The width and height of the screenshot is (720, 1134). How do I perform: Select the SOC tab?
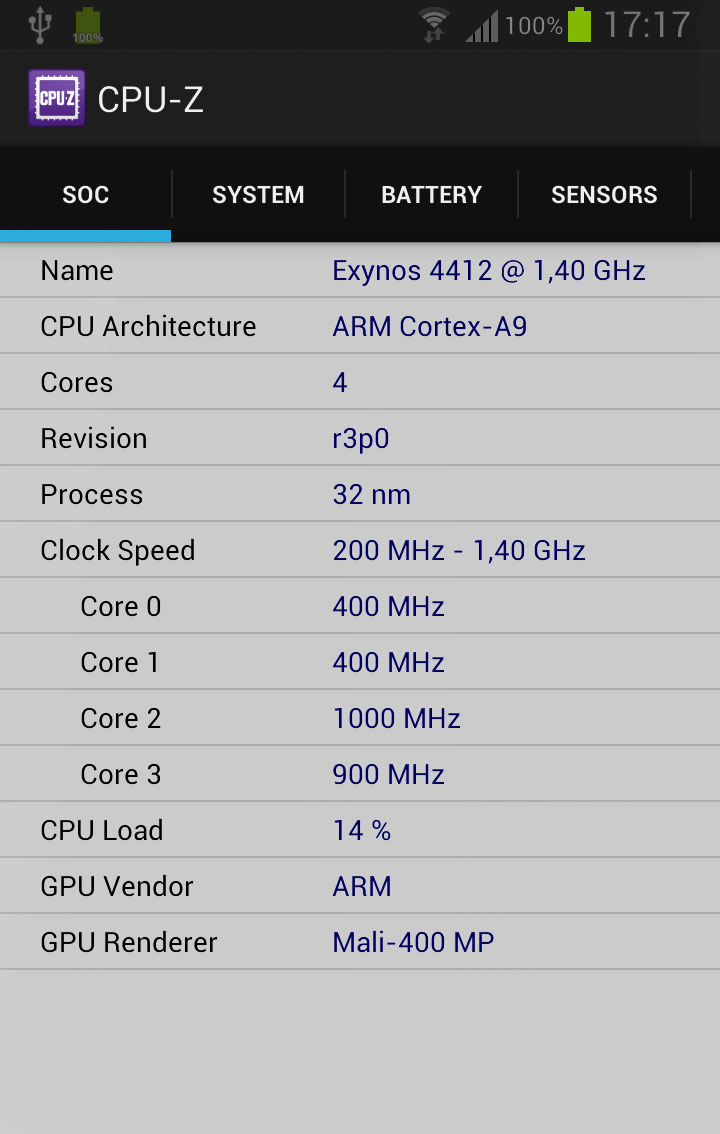point(86,195)
